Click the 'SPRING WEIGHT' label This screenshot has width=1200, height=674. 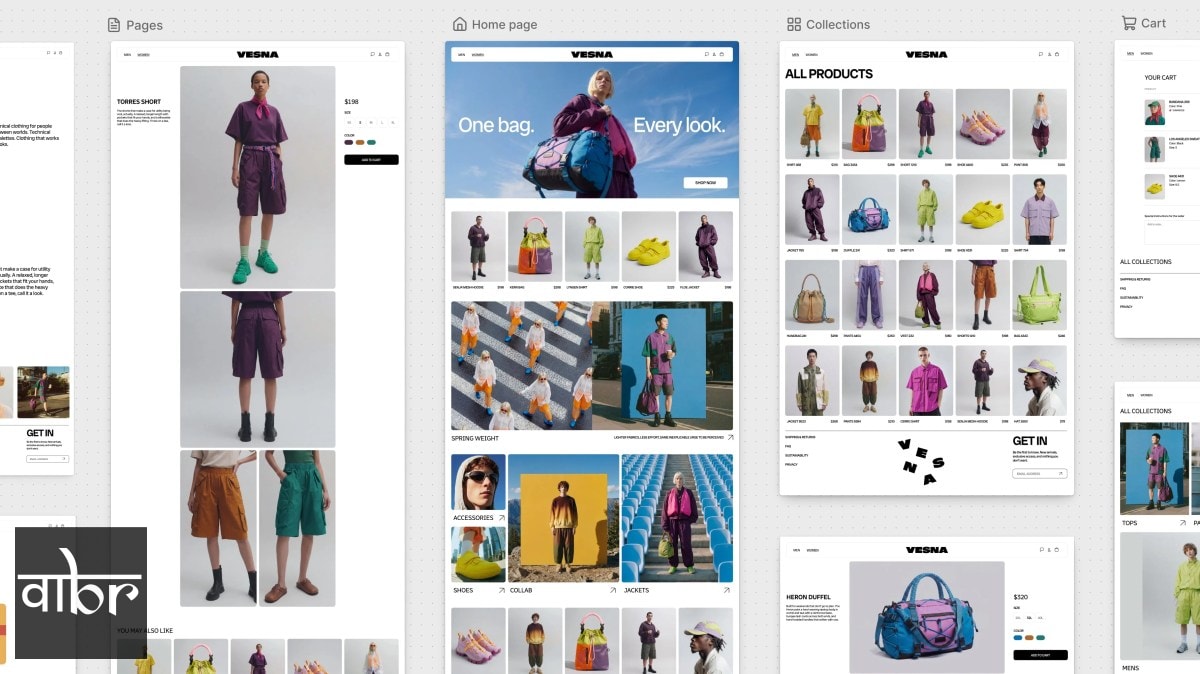click(475, 438)
